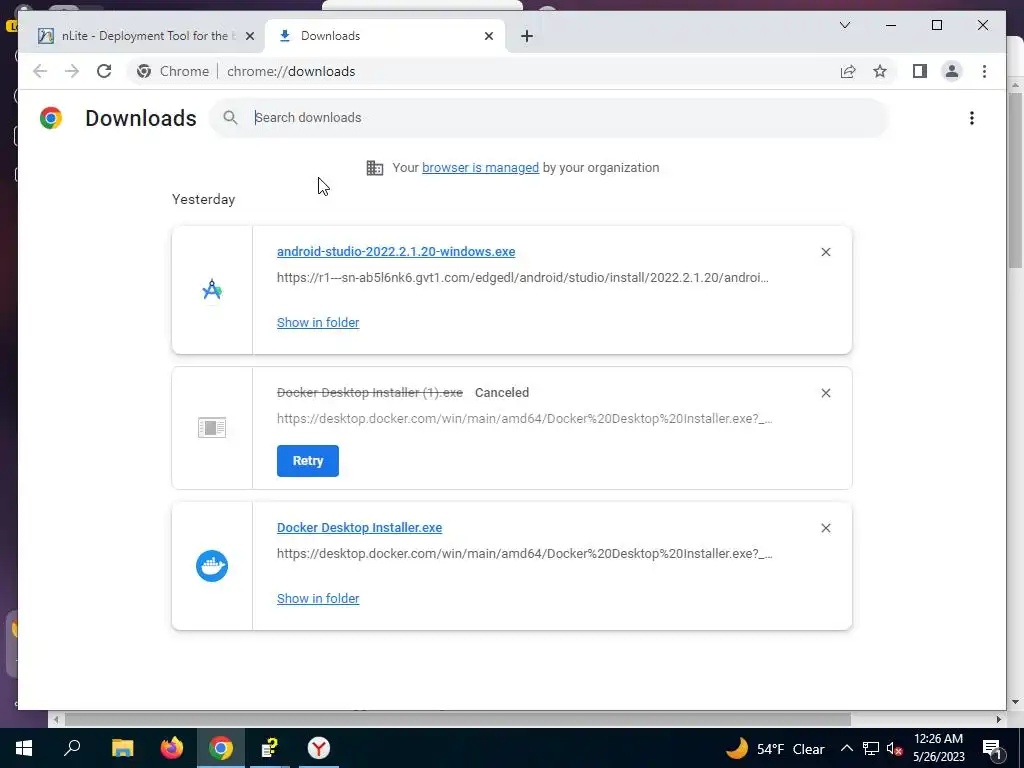Open File Explorer from taskbar
The height and width of the screenshot is (768, 1024).
click(x=123, y=748)
